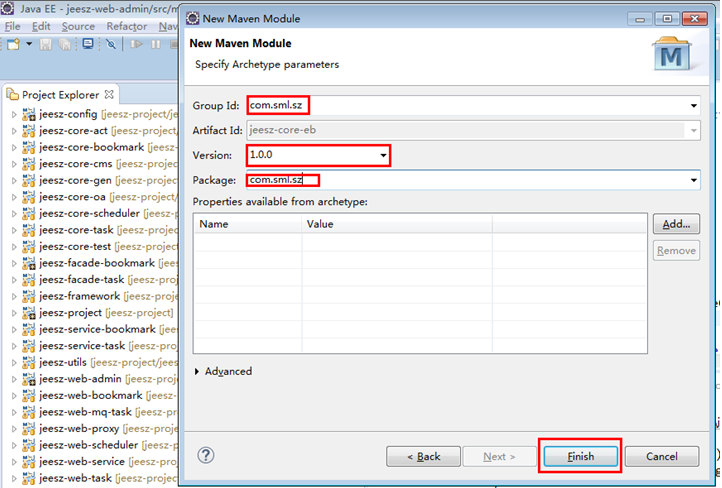The width and height of the screenshot is (722, 488).
Task: Click the monitor console toolbar icon
Action: (x=87, y=44)
